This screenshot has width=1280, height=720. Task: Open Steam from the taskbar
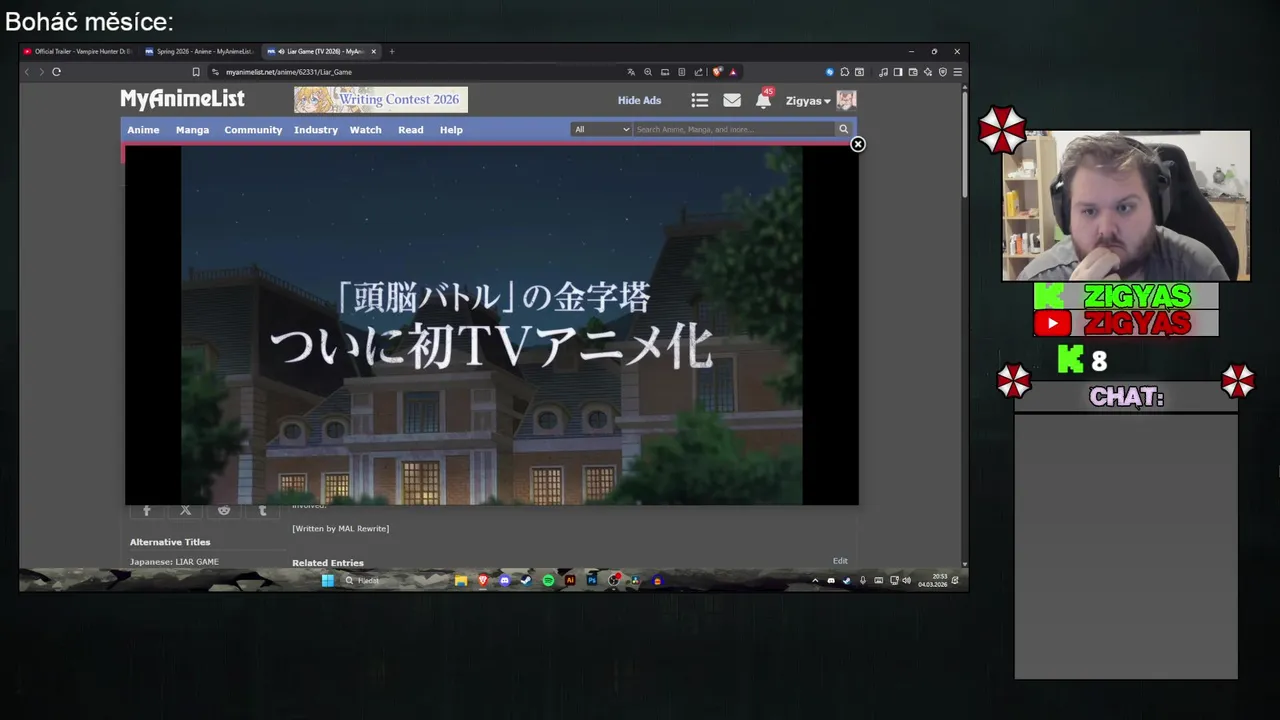click(x=526, y=580)
